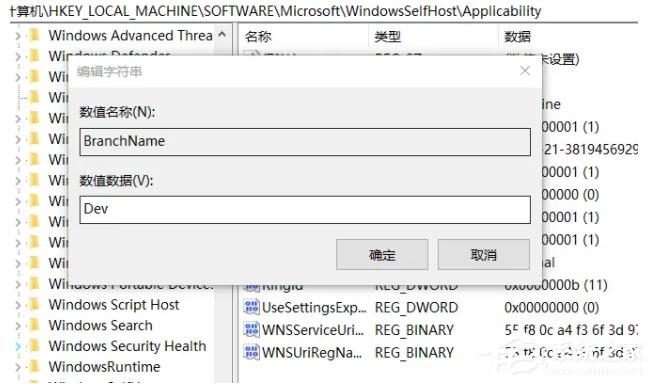The width and height of the screenshot is (652, 384).
Task: Click the WNSUriRegNa... binary value icon
Action: [251, 352]
